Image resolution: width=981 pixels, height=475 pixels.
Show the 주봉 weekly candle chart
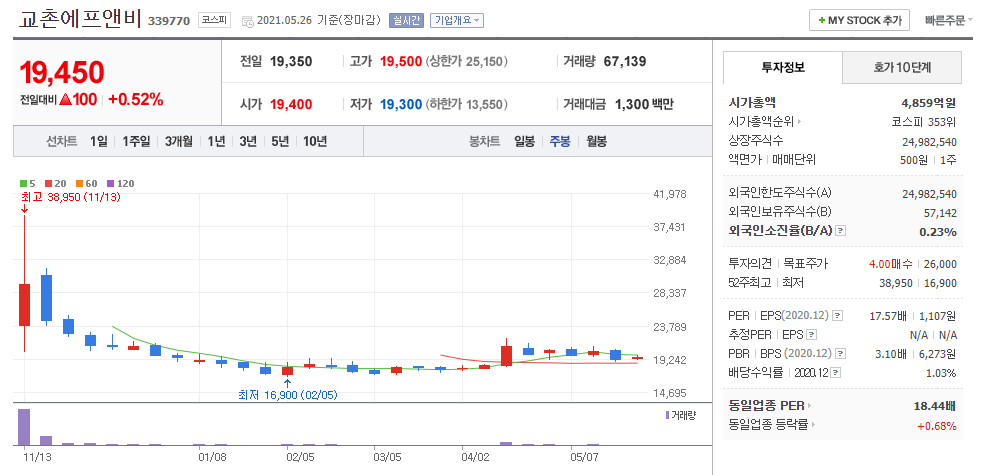pos(560,141)
